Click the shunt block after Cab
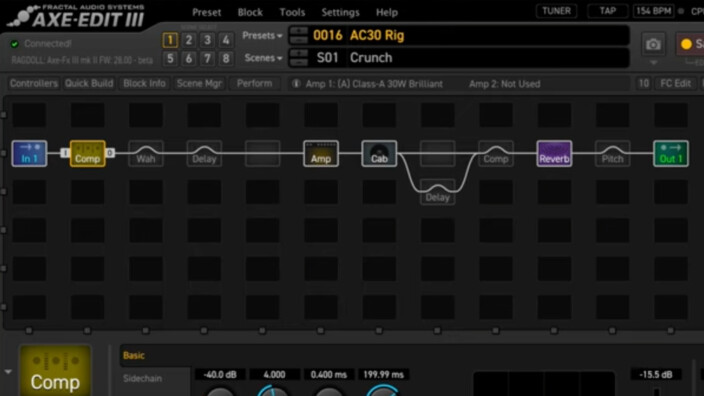 click(x=438, y=154)
